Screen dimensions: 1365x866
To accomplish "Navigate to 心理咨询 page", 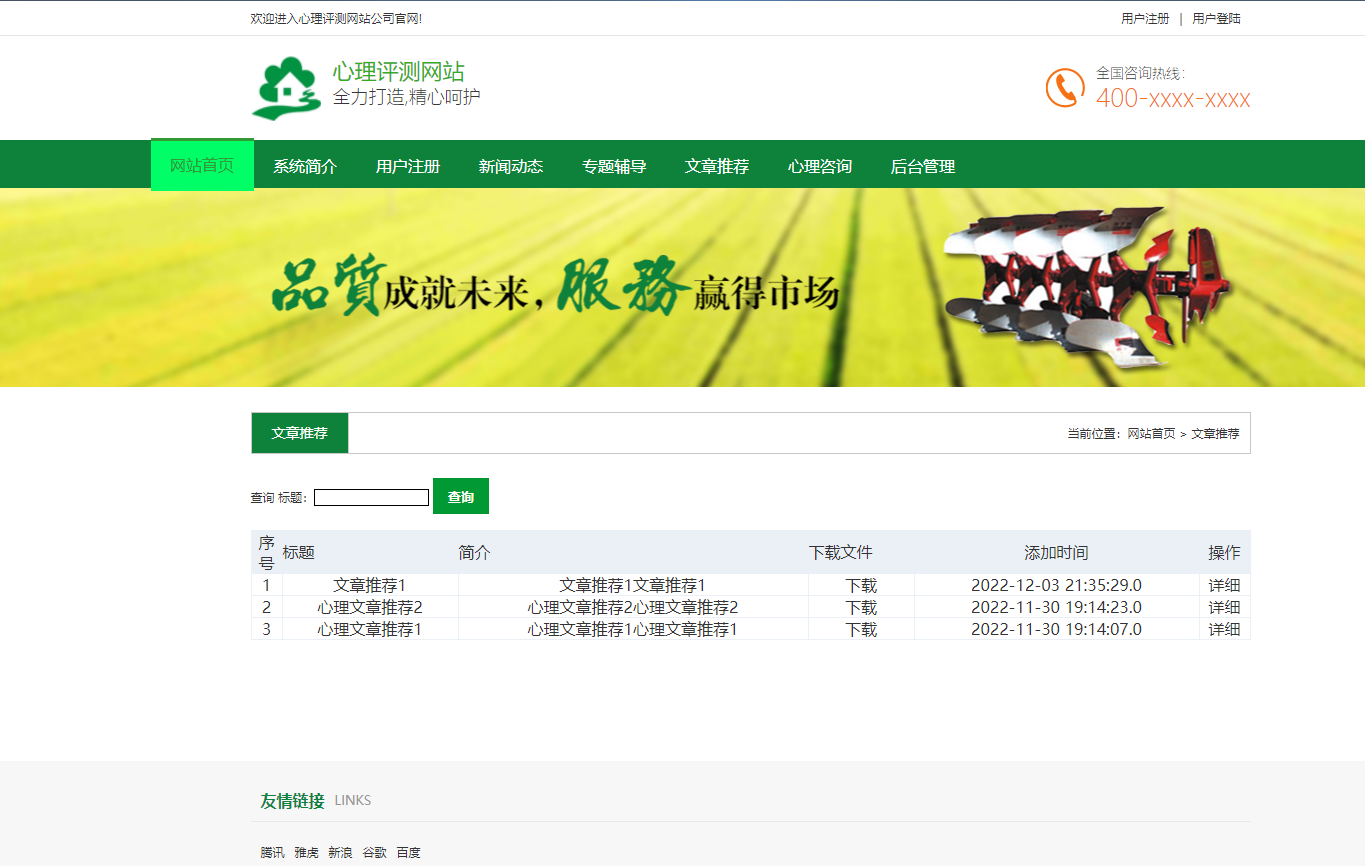I will click(x=820, y=166).
